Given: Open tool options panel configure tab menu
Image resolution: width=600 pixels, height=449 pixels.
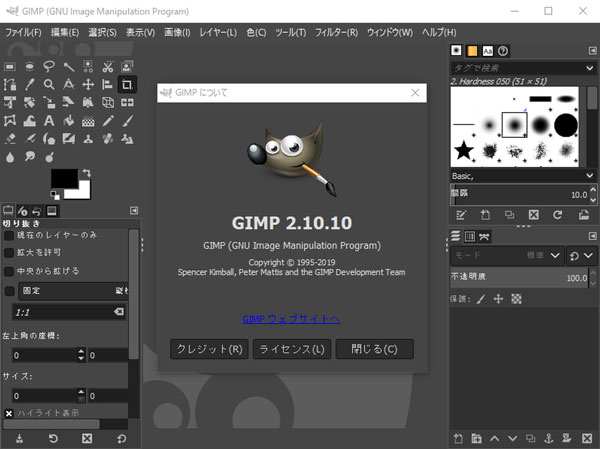Looking at the screenshot, I should (134, 211).
